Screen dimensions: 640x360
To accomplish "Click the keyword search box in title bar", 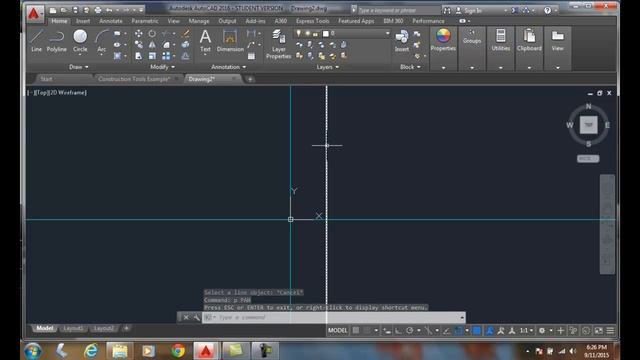I will pos(397,11).
